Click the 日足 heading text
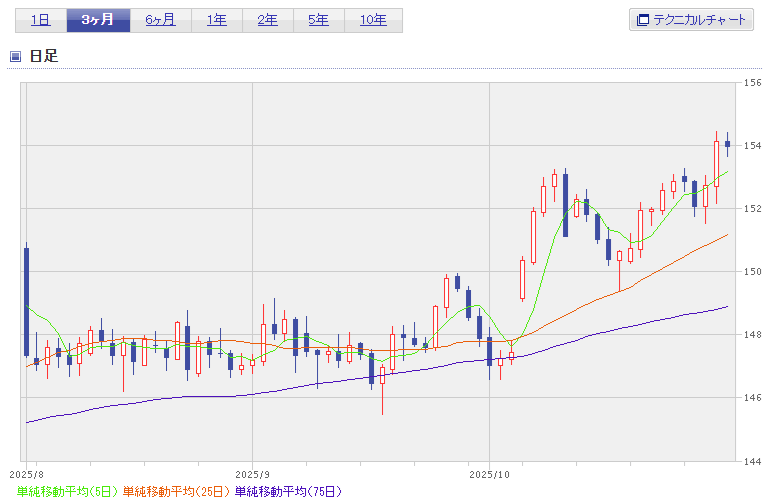Screen dimensions: 773x503 point(44,56)
